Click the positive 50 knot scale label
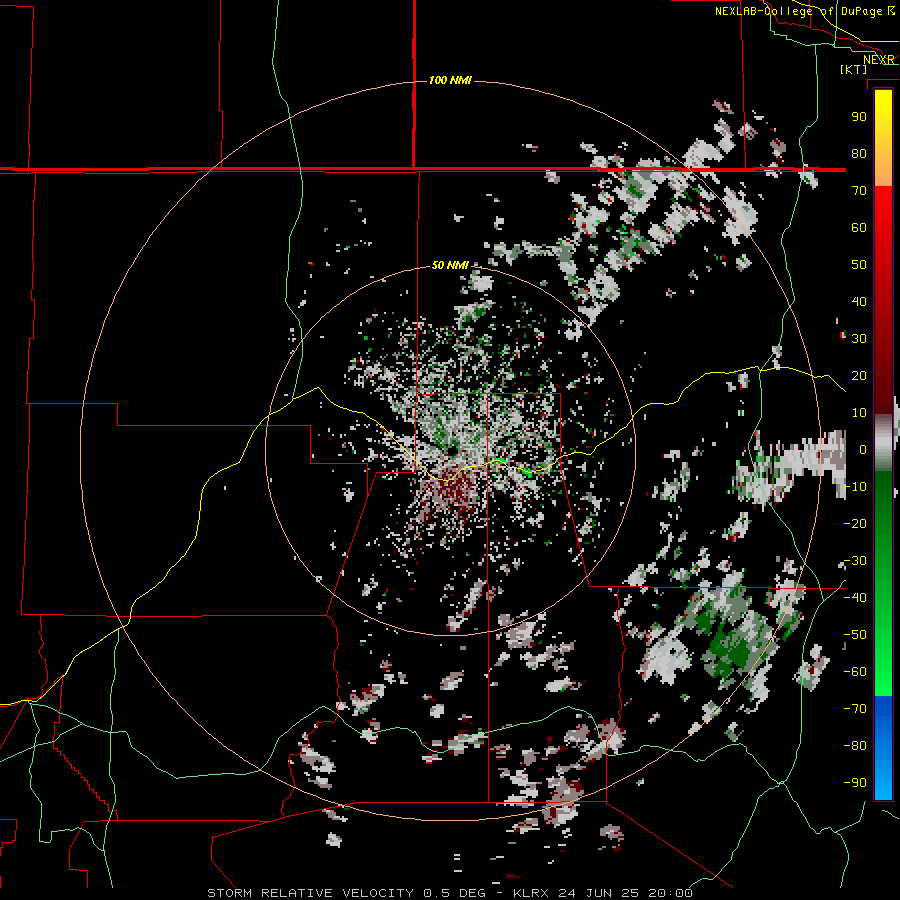900x900 pixels. coord(859,265)
